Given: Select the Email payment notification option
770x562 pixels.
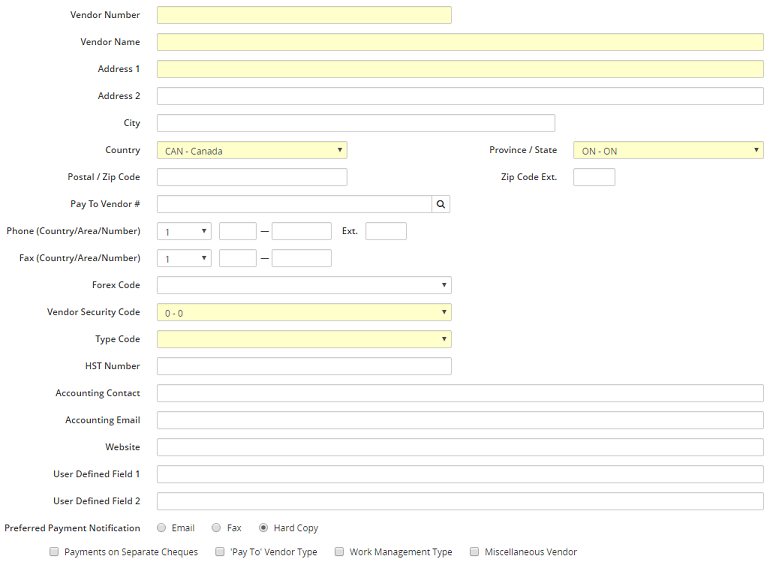Looking at the screenshot, I should [x=162, y=528].
